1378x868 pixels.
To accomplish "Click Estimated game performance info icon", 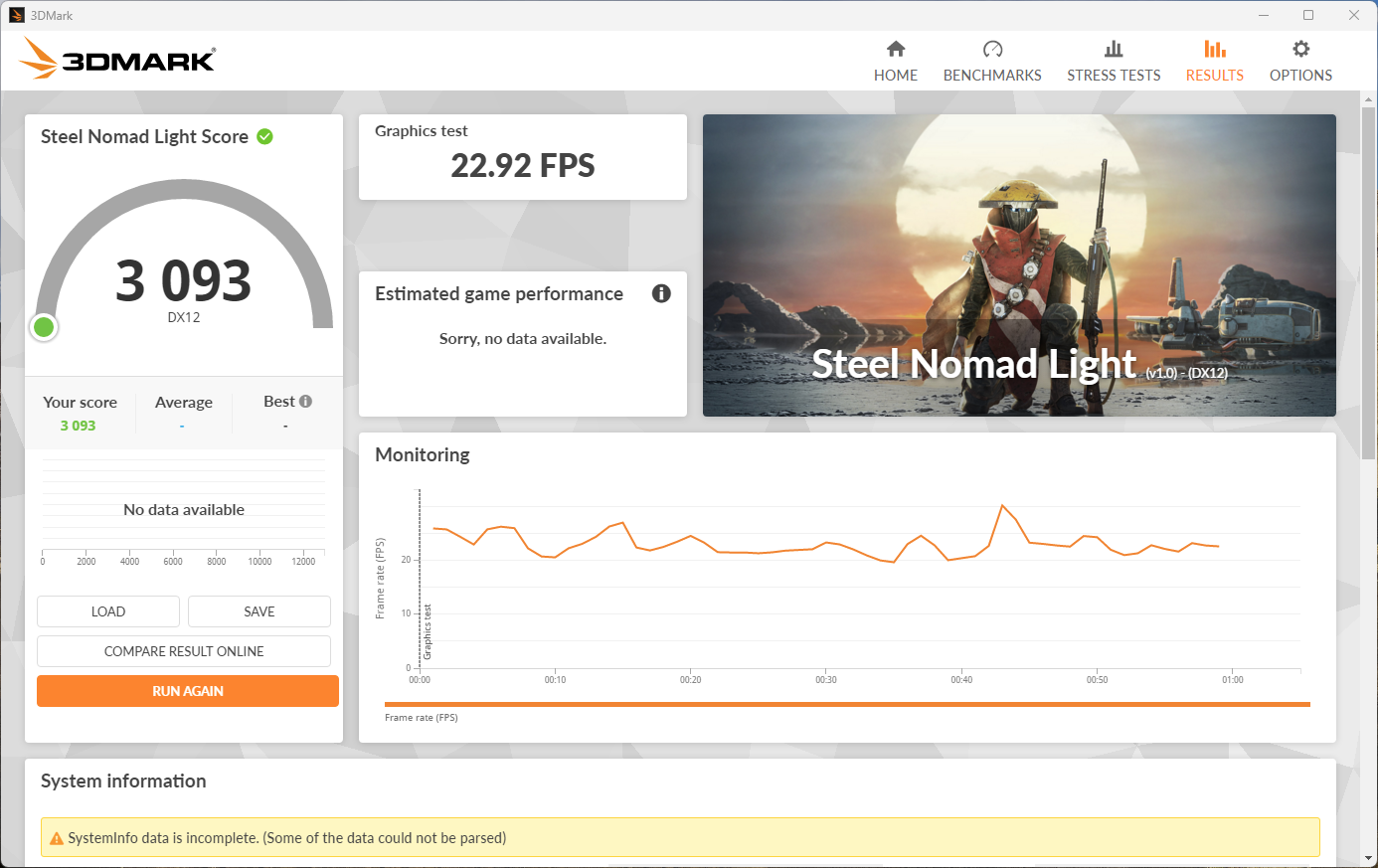I will [661, 293].
